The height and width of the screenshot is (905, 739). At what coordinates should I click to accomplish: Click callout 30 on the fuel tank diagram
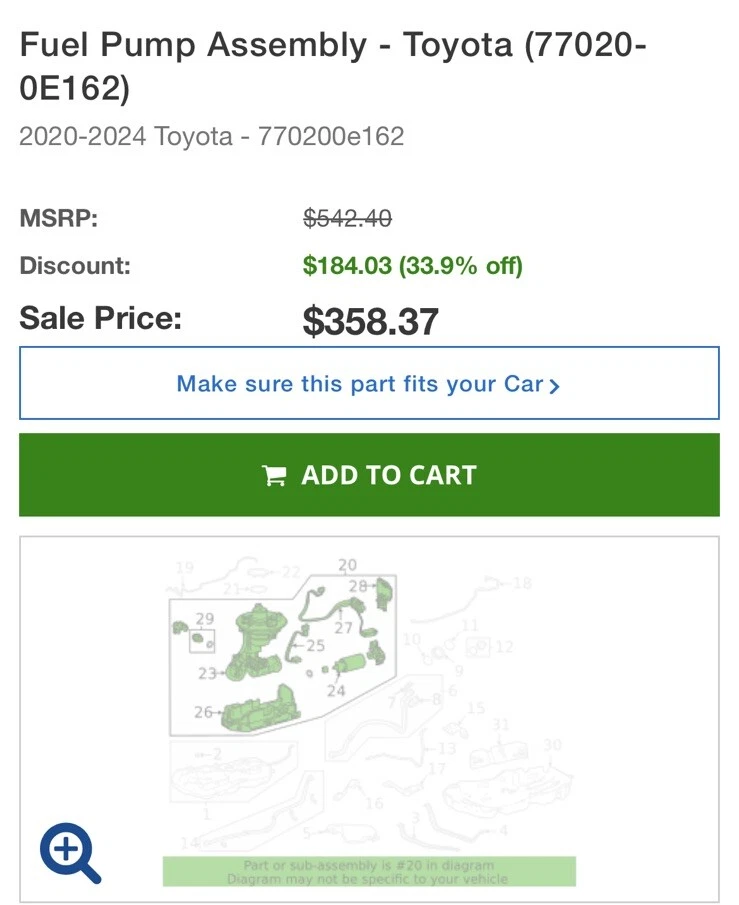click(x=552, y=745)
